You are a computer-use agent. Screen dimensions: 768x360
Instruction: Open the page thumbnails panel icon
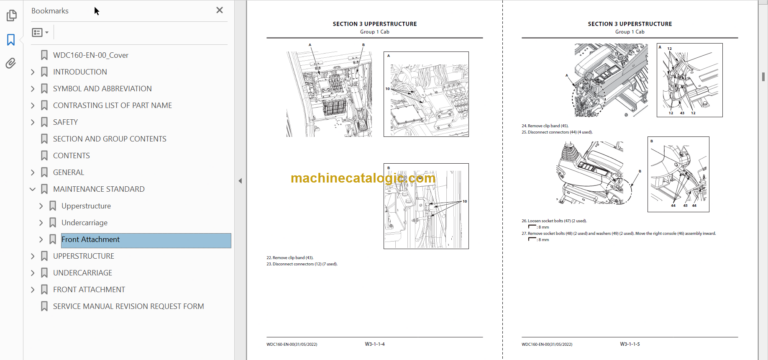(11, 16)
